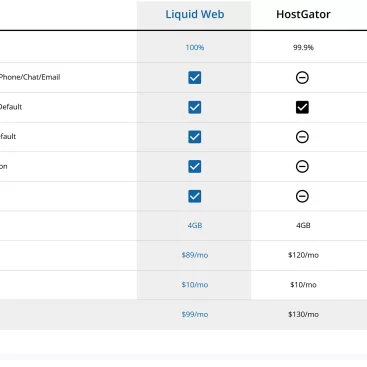Click the Phone/Chat/Email row label

[30, 77]
